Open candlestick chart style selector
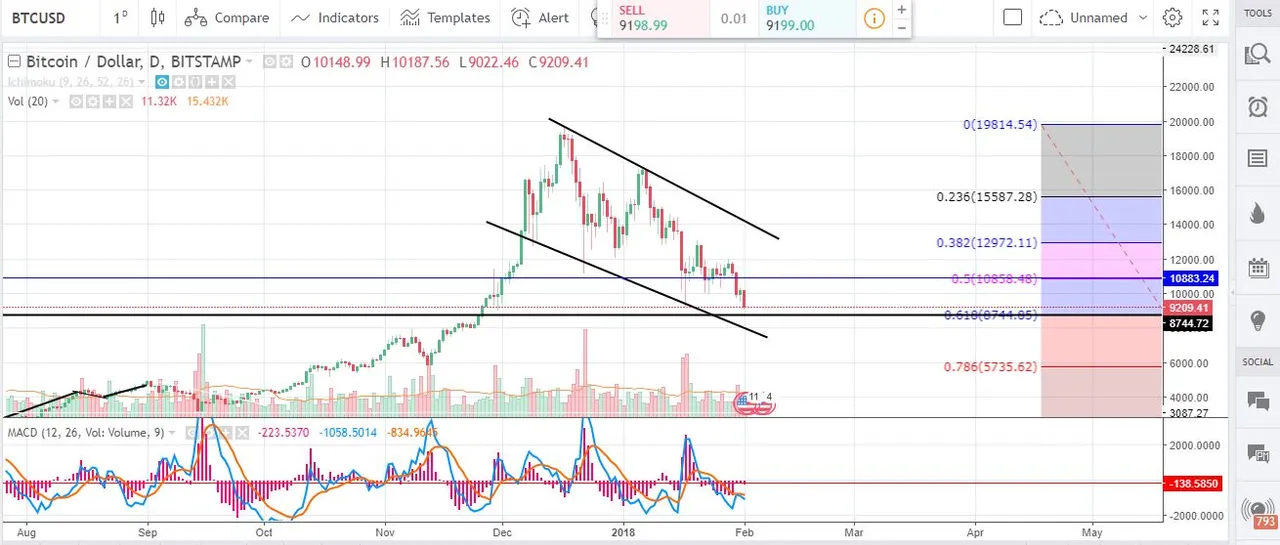1280x545 pixels. tap(157, 17)
